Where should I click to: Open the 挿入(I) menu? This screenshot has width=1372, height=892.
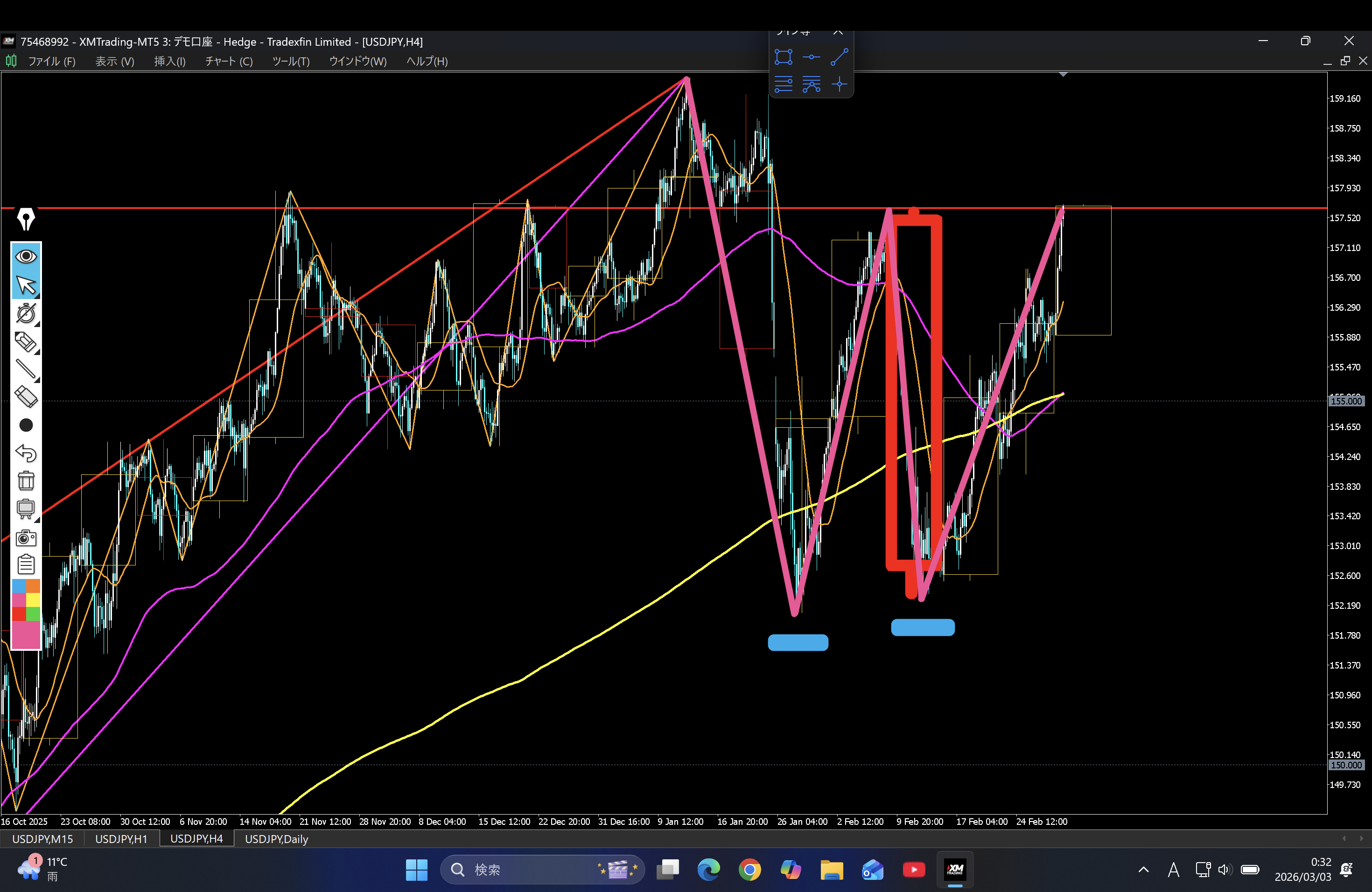(x=169, y=61)
